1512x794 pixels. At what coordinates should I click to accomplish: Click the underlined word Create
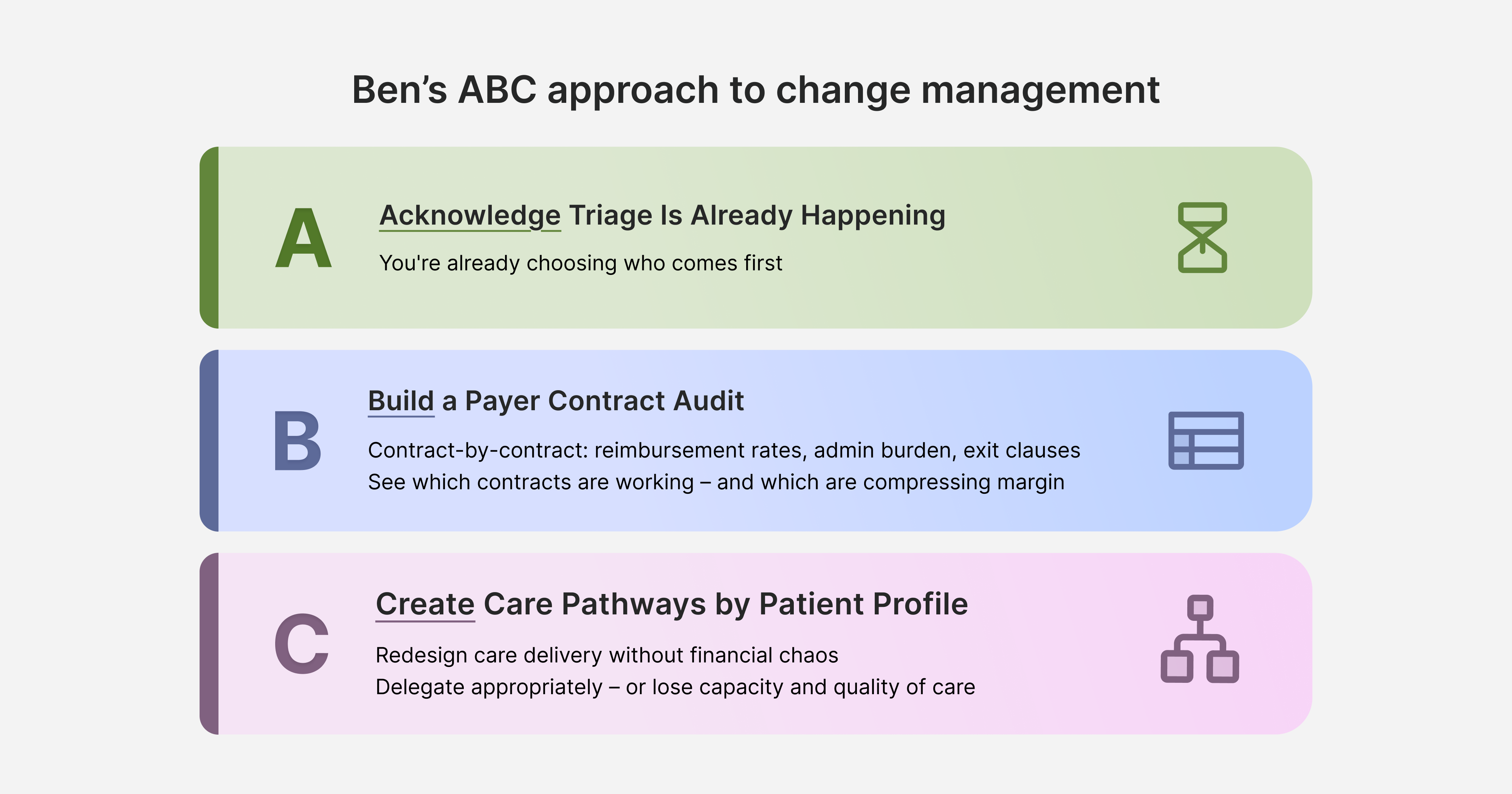click(425, 604)
